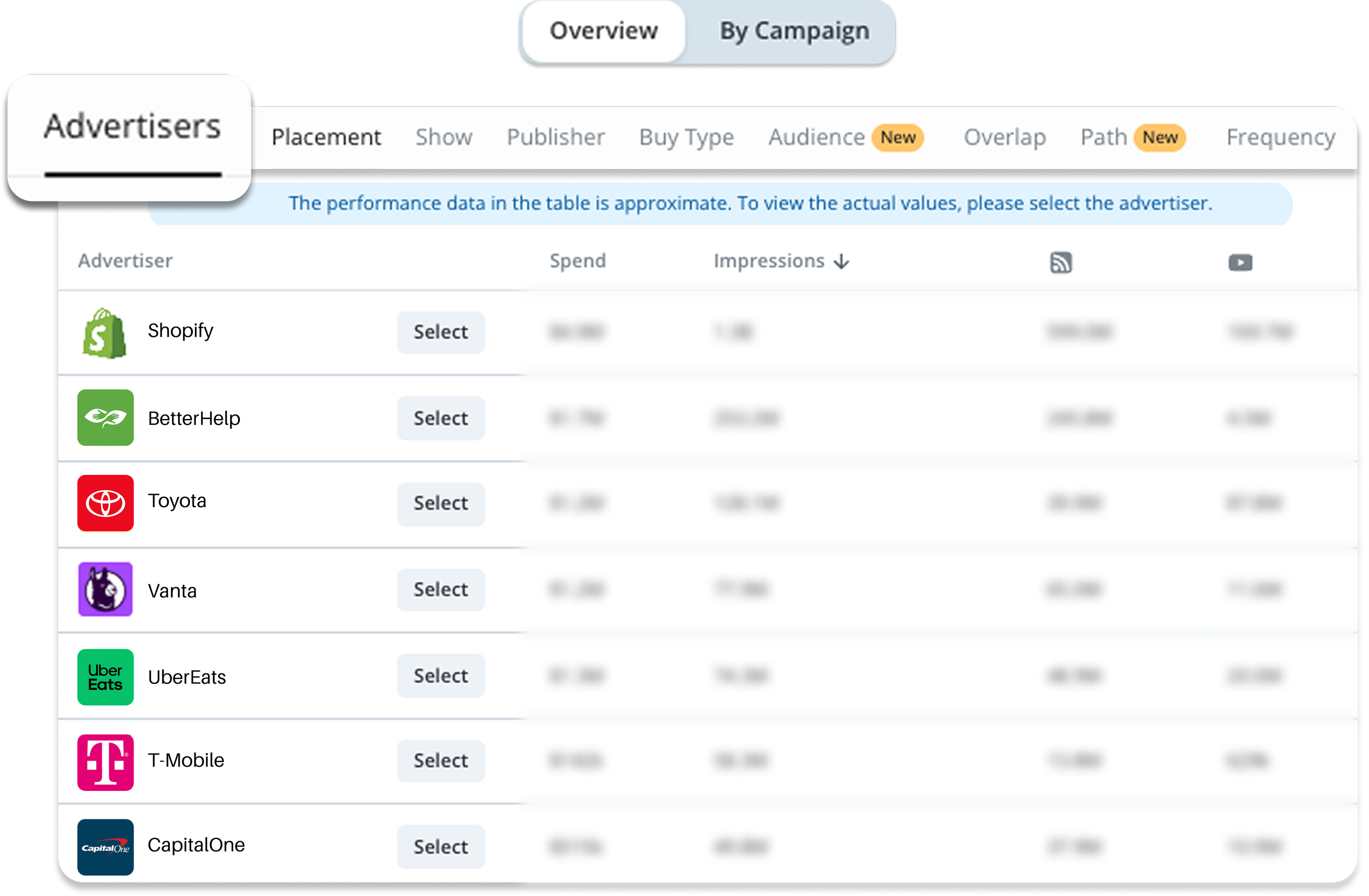
Task: Click the New badge beside Audience
Action: click(898, 138)
